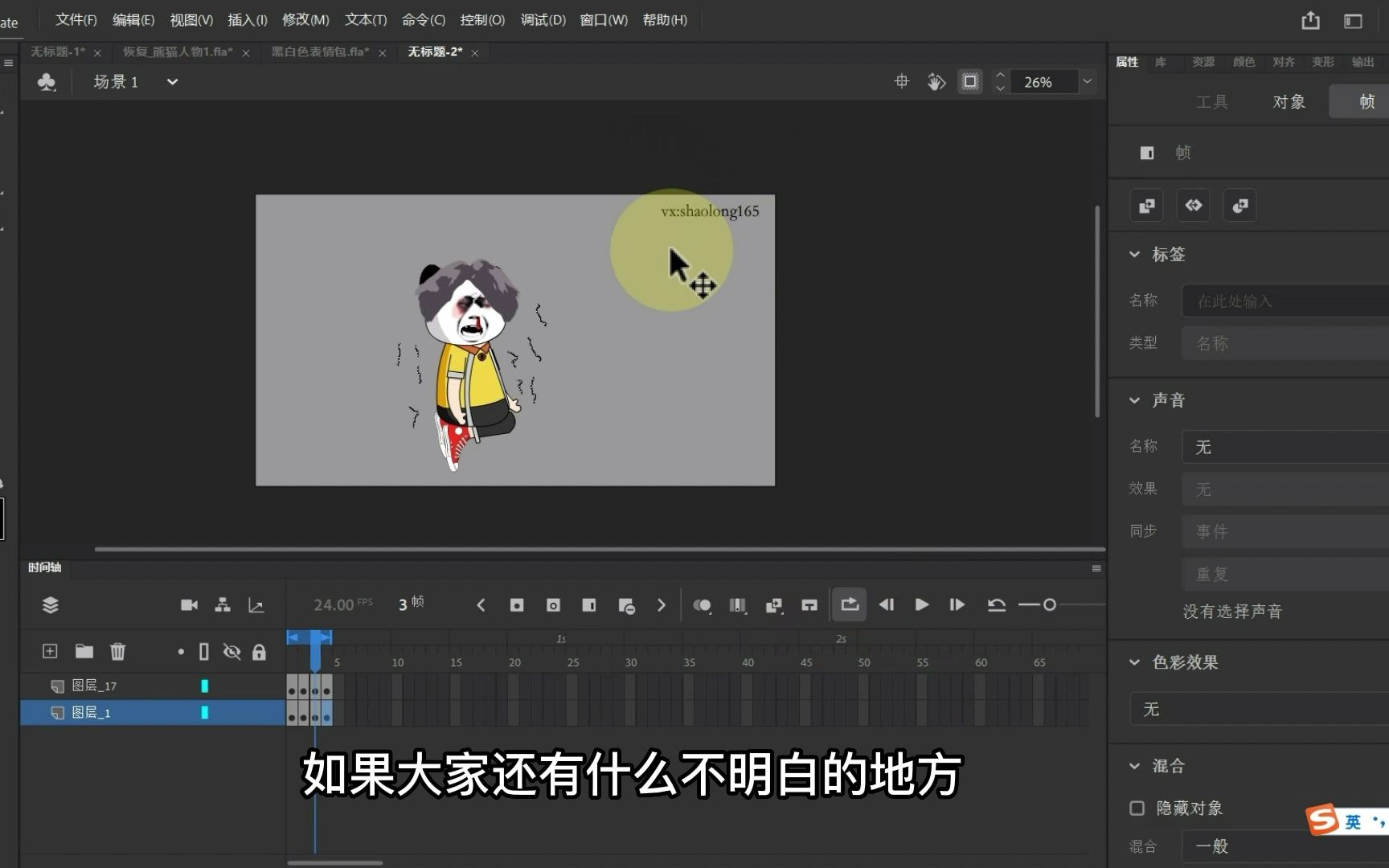Delete the selected layer with trash icon
This screenshot has height=868, width=1389.
click(117, 651)
